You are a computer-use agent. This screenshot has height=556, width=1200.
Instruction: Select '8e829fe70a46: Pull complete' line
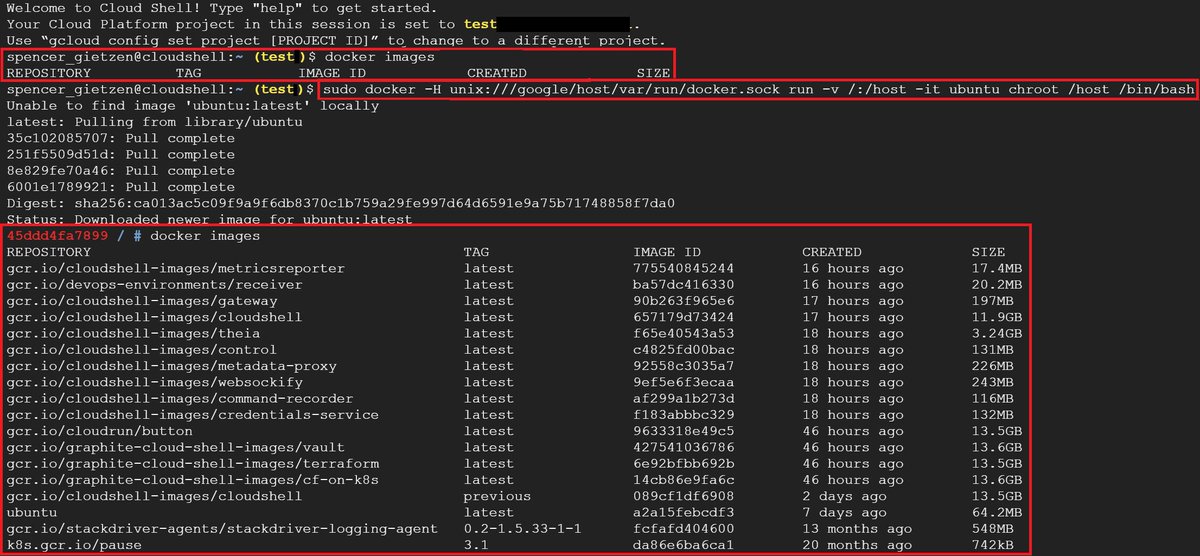(120, 170)
